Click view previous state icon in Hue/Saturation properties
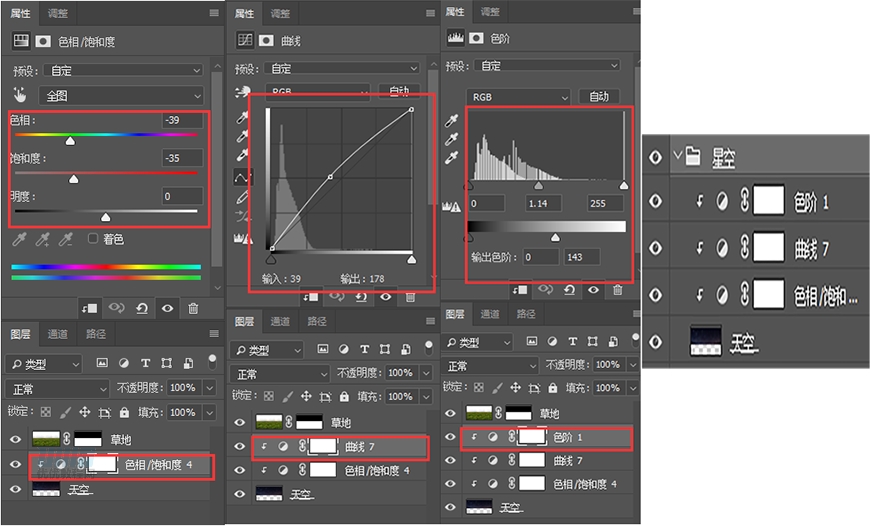 (x=117, y=307)
